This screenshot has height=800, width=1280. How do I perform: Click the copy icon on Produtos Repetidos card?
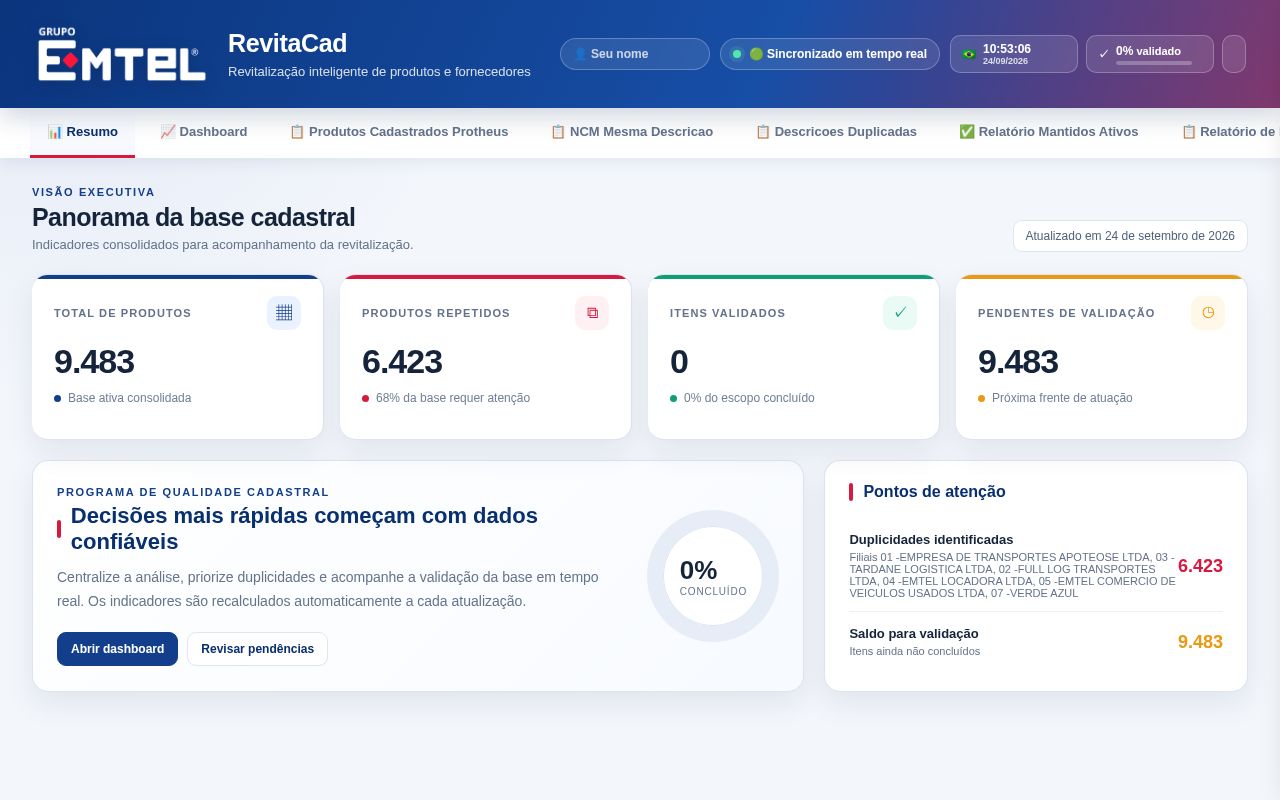click(592, 313)
